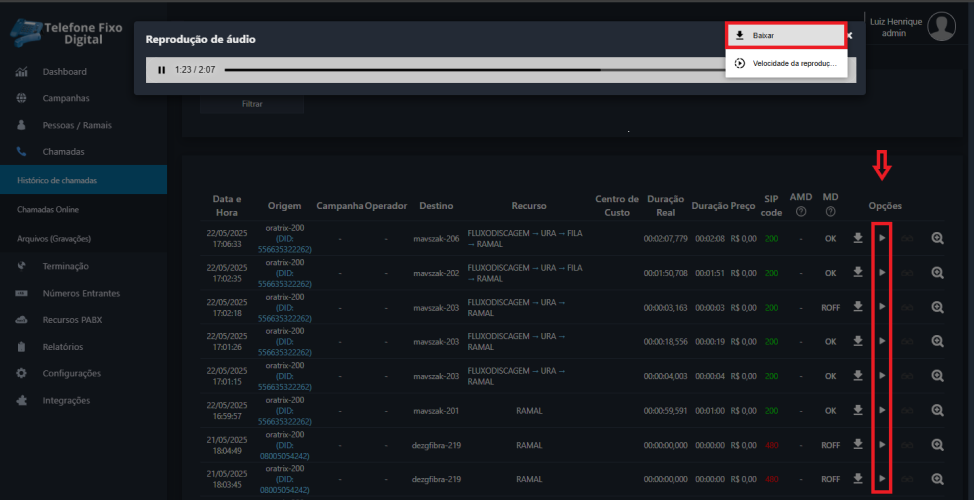Image resolution: width=974 pixels, height=500 pixels.
Task: Open Campanhas in the sidebar
Action: click(x=65, y=98)
